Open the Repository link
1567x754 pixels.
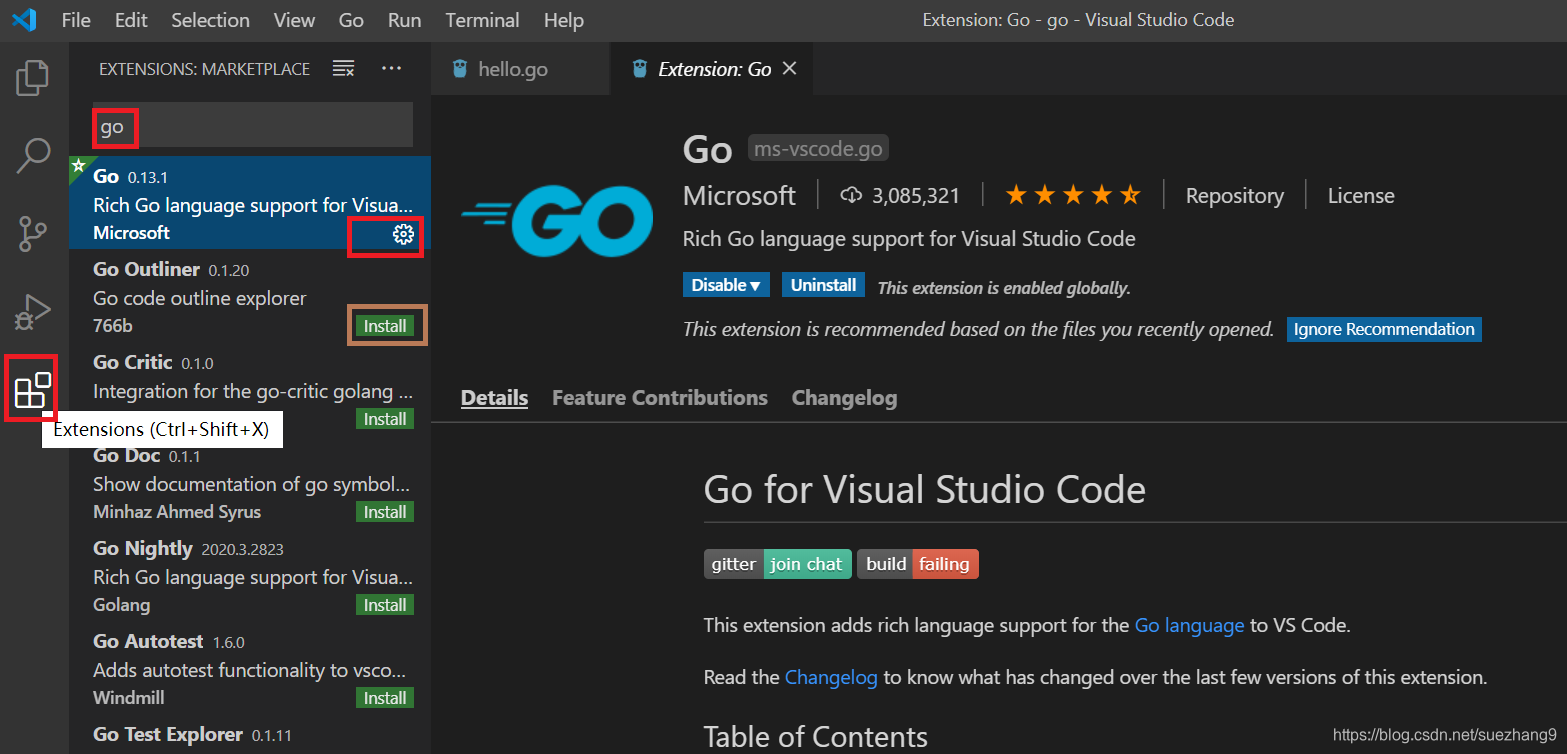click(x=1235, y=196)
